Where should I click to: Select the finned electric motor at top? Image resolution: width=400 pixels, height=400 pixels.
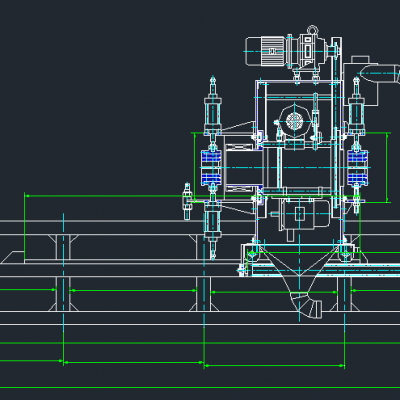click(265, 51)
